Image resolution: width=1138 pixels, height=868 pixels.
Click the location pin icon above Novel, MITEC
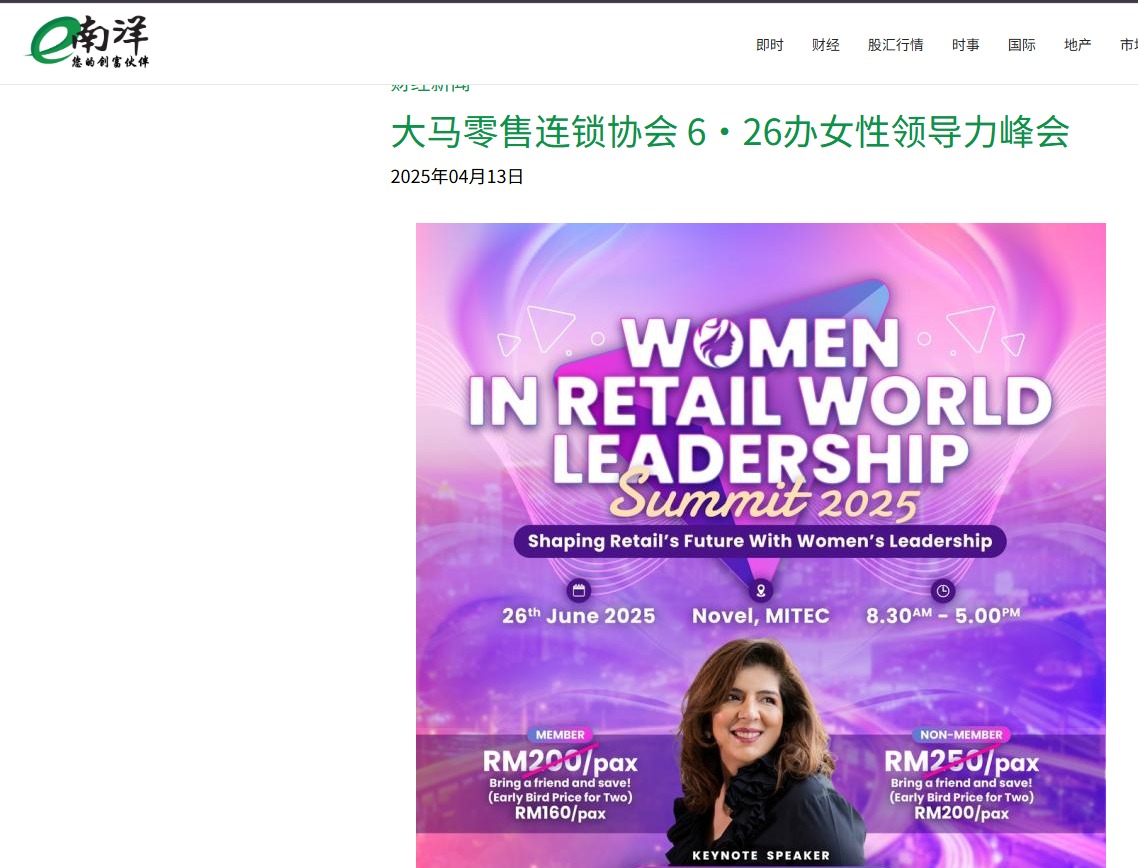(x=761, y=590)
